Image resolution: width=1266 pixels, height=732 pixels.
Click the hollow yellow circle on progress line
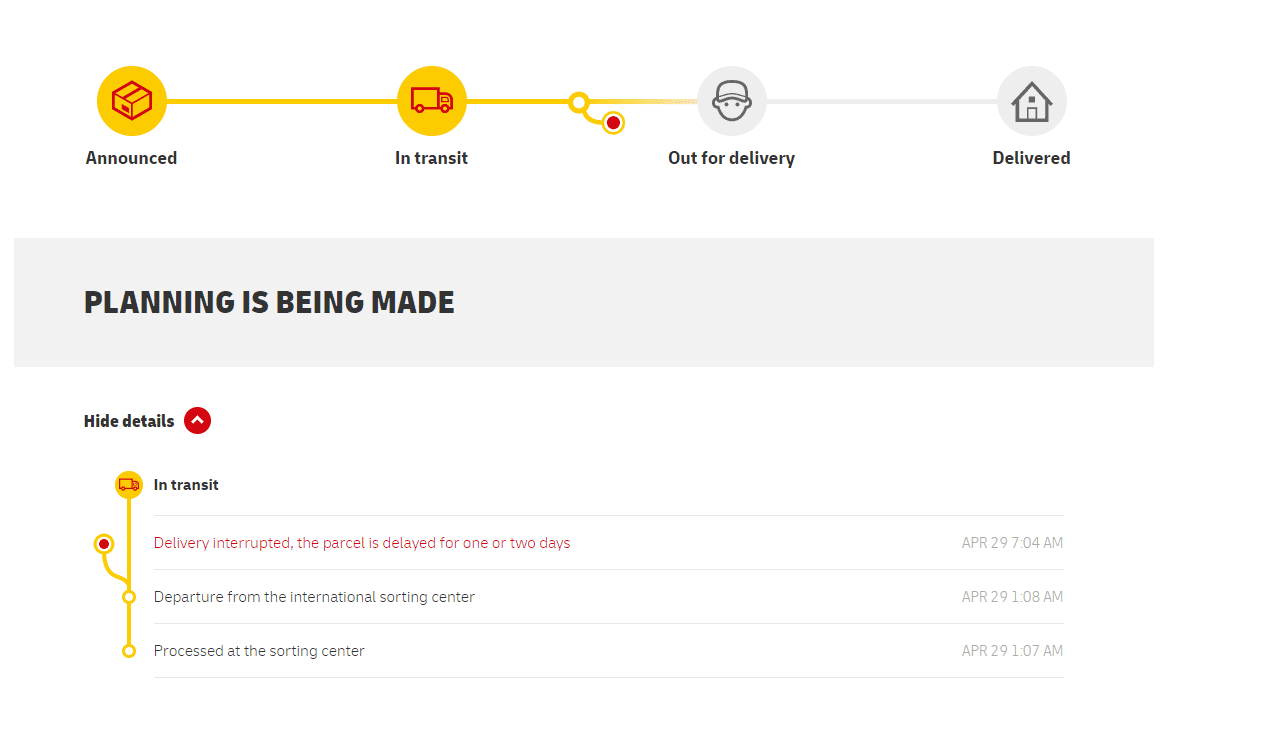579,102
